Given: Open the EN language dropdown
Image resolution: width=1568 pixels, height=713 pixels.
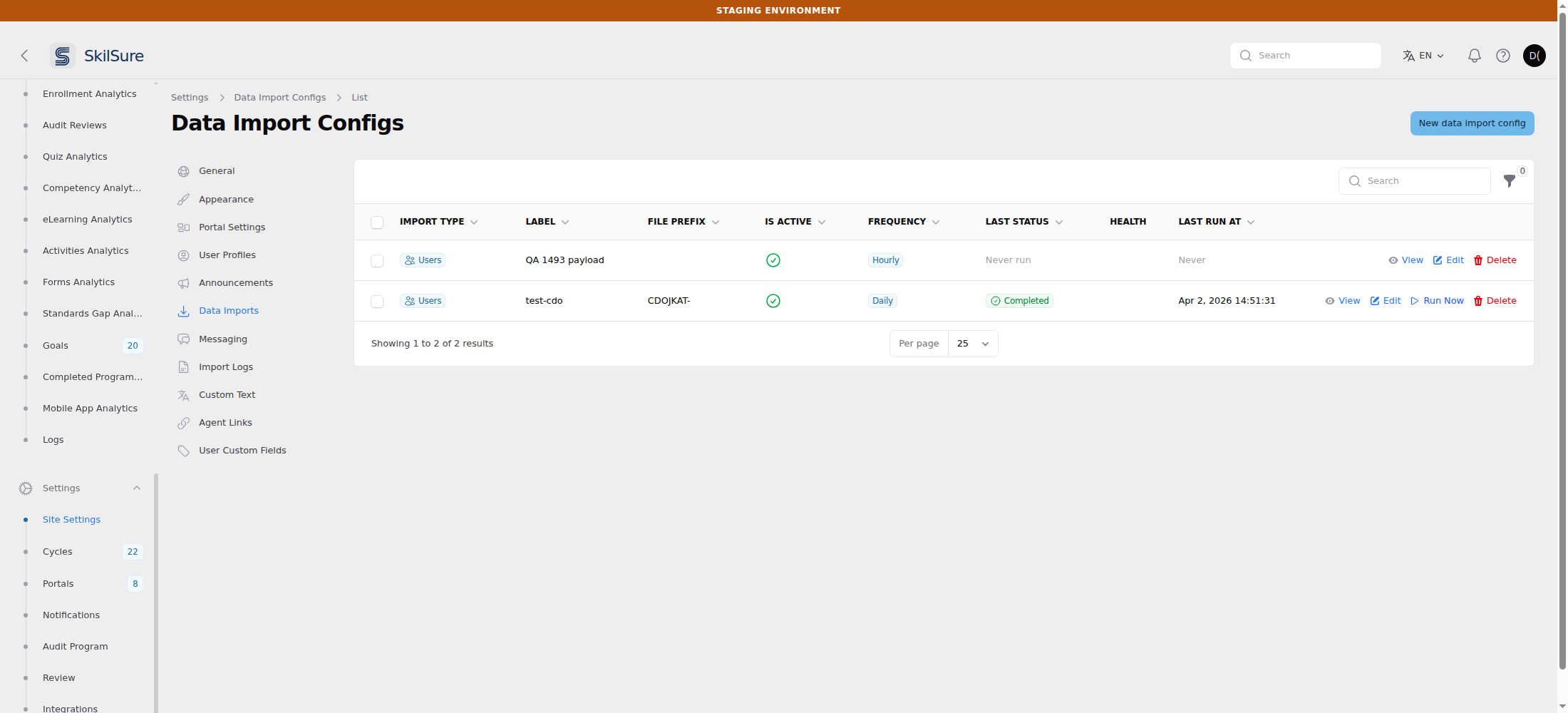Looking at the screenshot, I should tap(1423, 56).
